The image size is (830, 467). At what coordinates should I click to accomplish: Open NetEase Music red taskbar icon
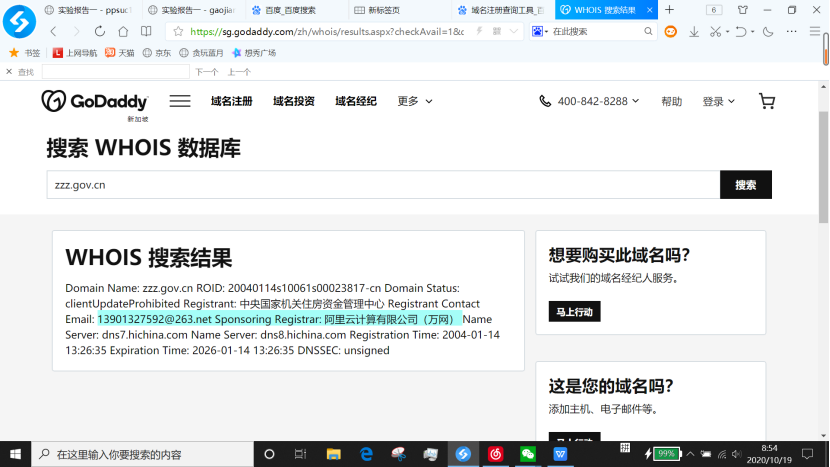tap(495, 454)
